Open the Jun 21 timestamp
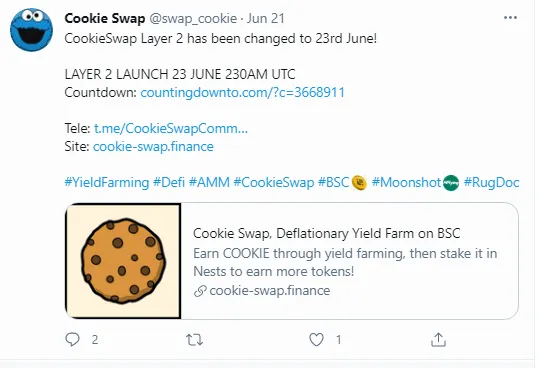Image resolution: width=538 pixels, height=368 pixels. click(x=266, y=19)
